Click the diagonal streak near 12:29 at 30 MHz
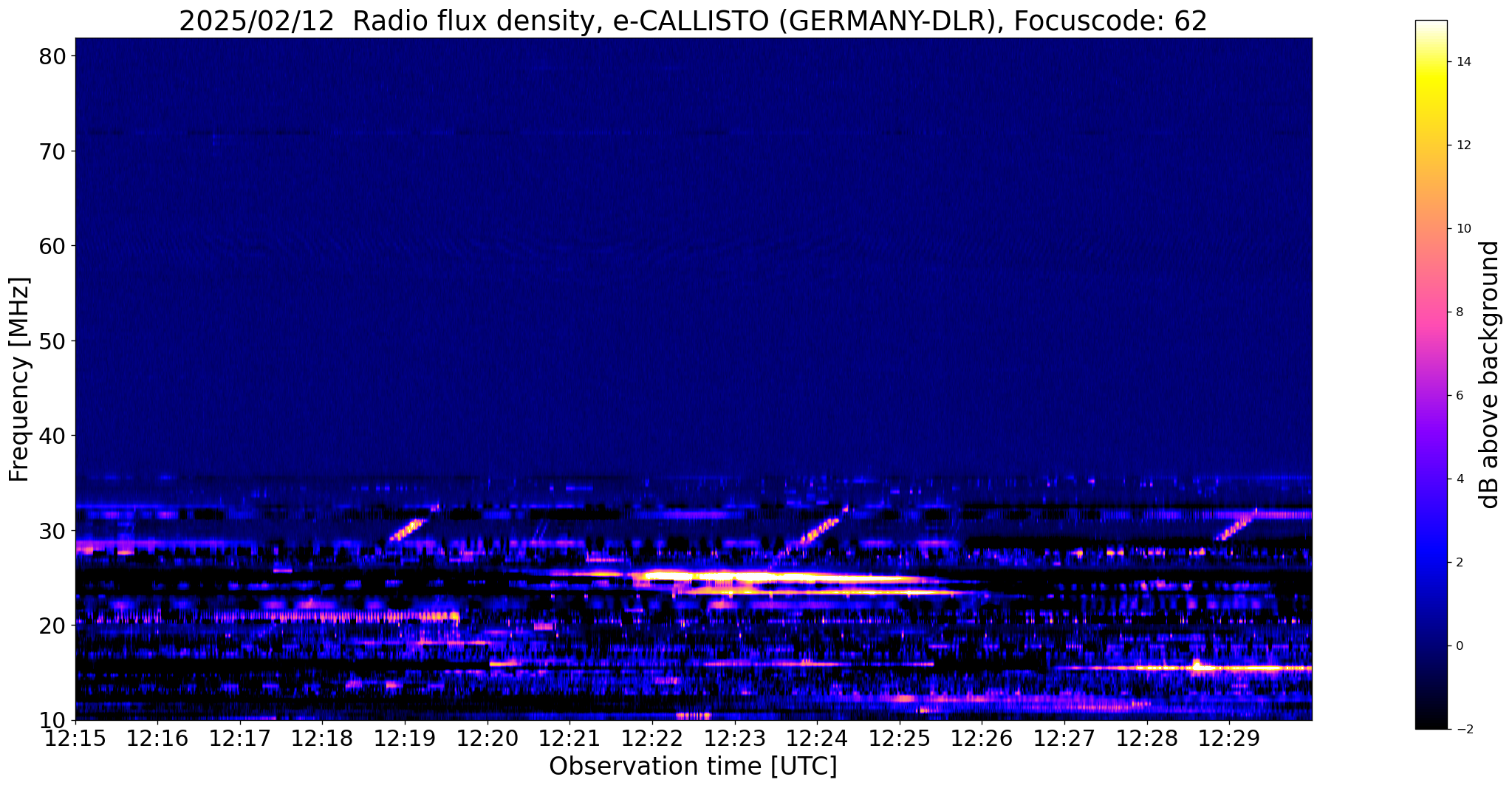The height and width of the screenshot is (788, 1512). click(x=1237, y=526)
